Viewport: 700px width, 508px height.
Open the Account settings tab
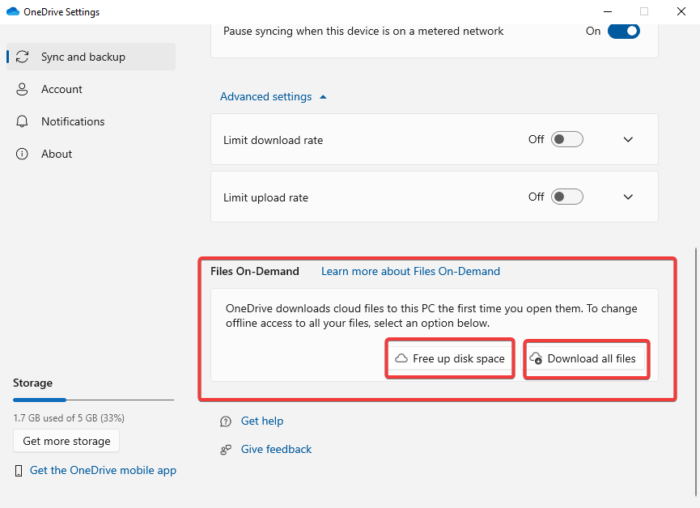pyautogui.click(x=61, y=89)
